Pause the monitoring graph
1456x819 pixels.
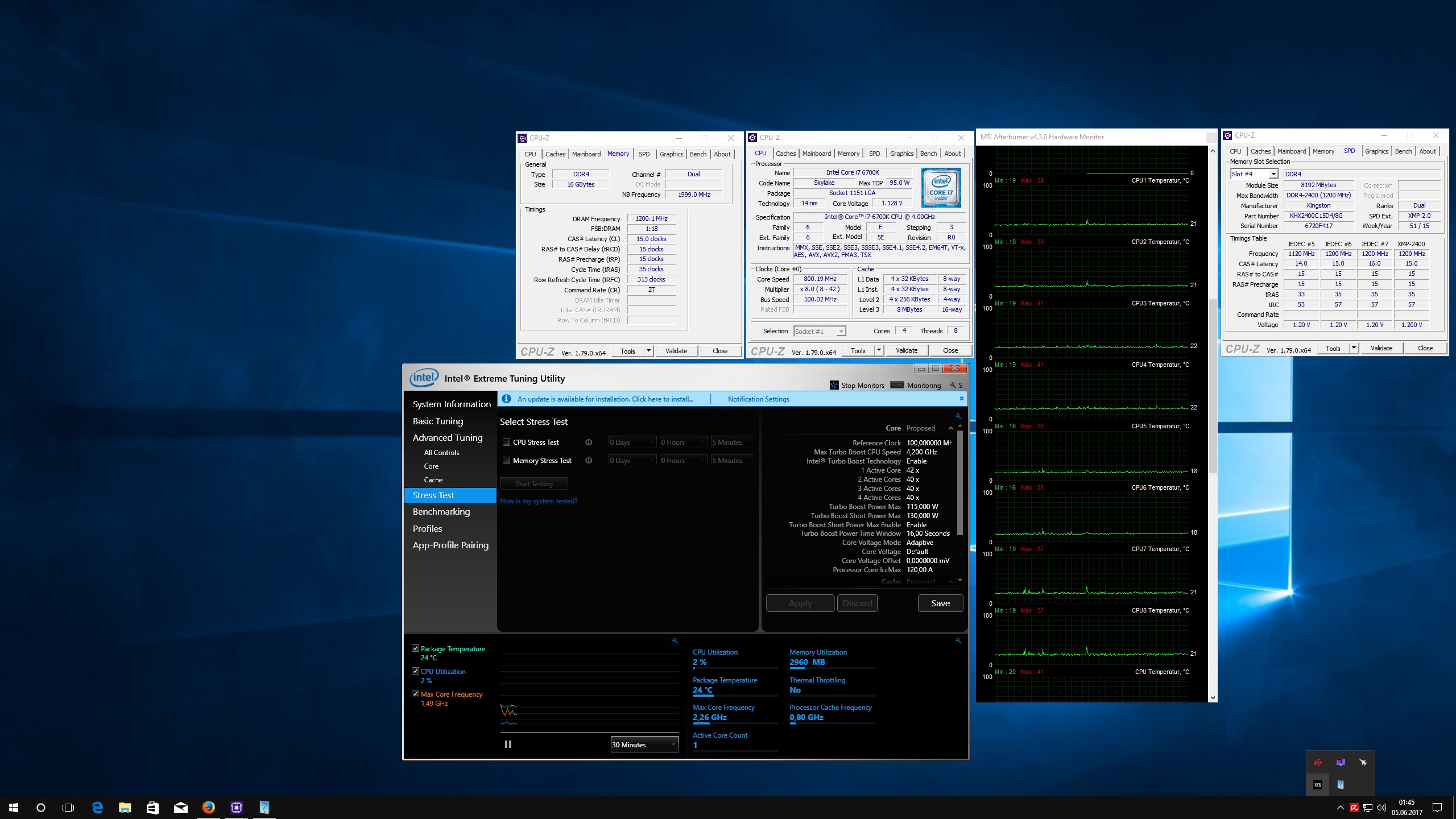tap(508, 744)
